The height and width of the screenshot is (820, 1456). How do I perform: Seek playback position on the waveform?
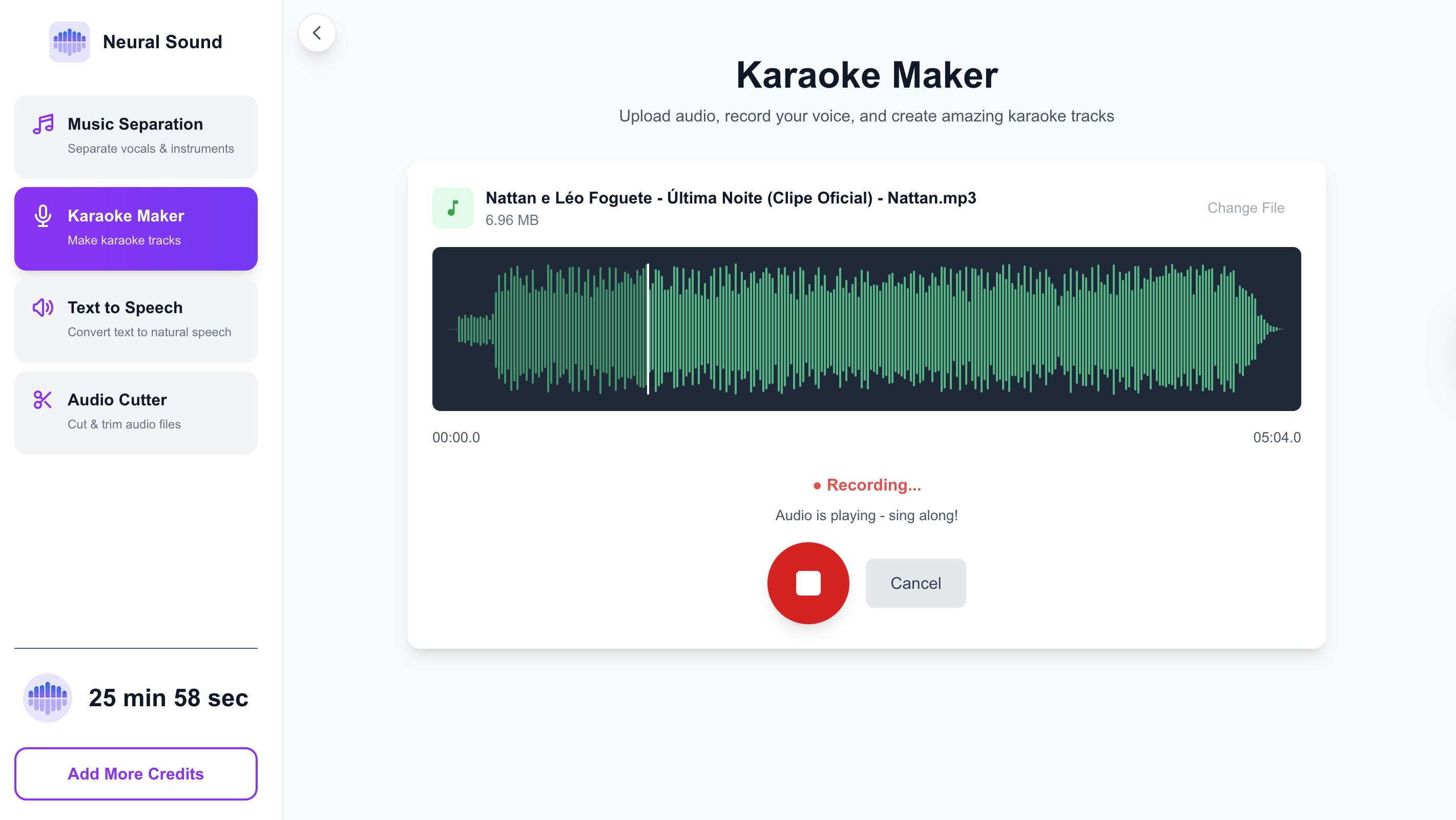tap(866, 328)
